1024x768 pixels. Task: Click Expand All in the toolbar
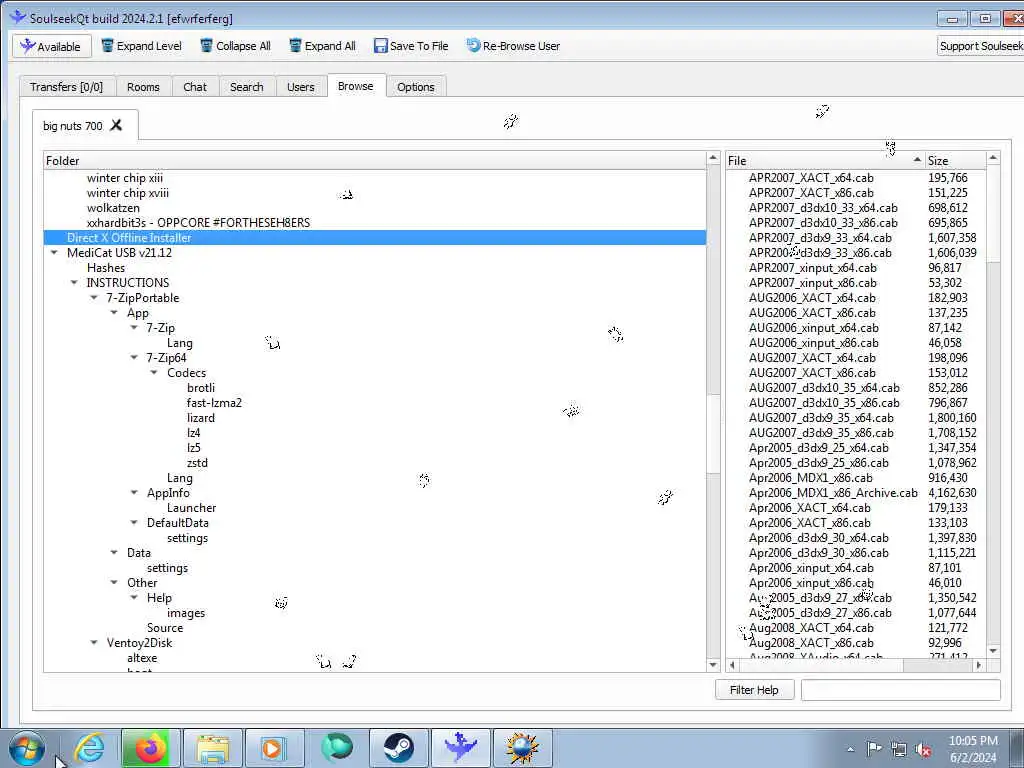click(x=323, y=46)
